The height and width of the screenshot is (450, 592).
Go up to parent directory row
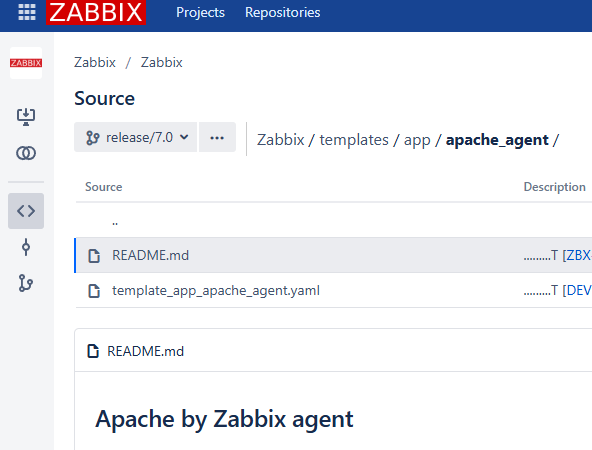coord(115,222)
